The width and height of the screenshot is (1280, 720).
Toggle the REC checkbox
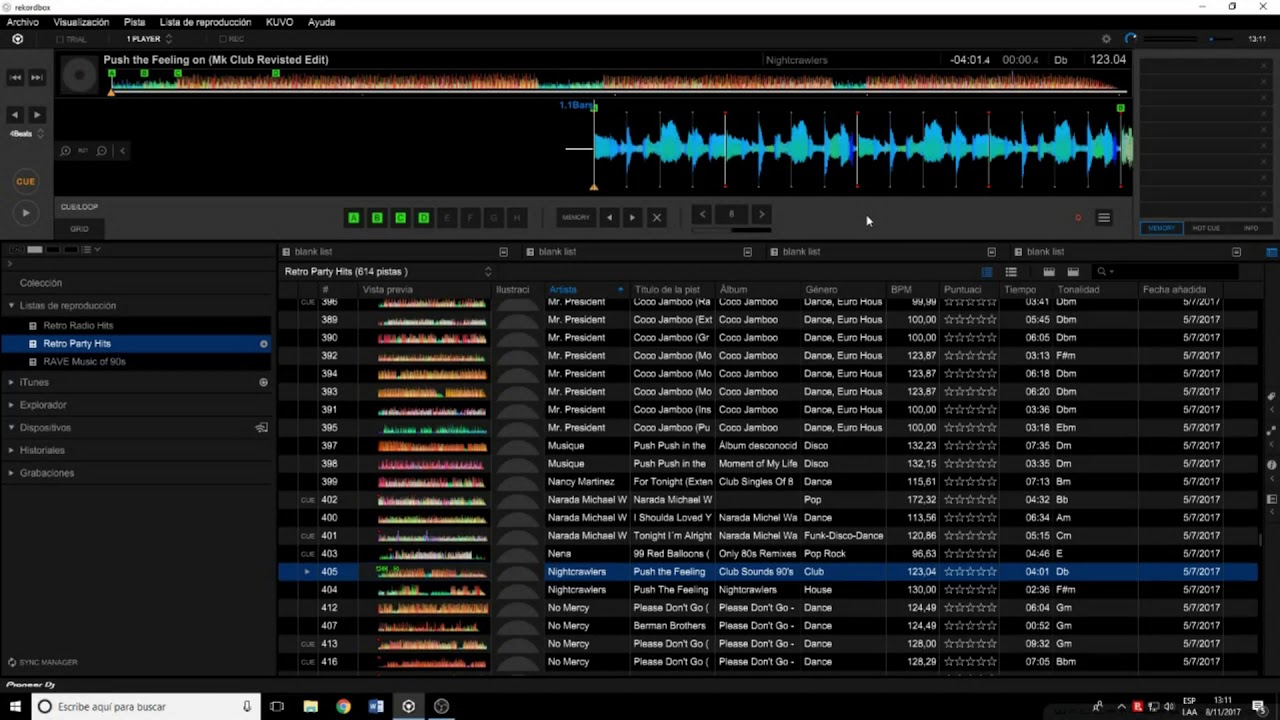(x=222, y=39)
